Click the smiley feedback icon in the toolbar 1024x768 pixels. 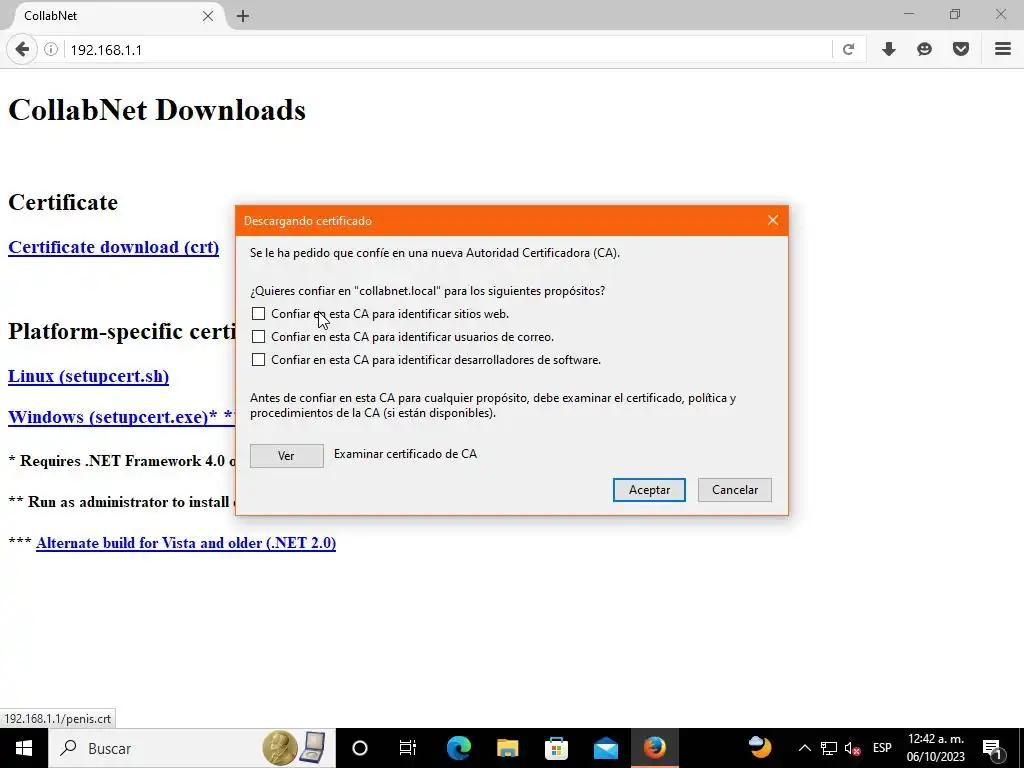[x=924, y=50]
